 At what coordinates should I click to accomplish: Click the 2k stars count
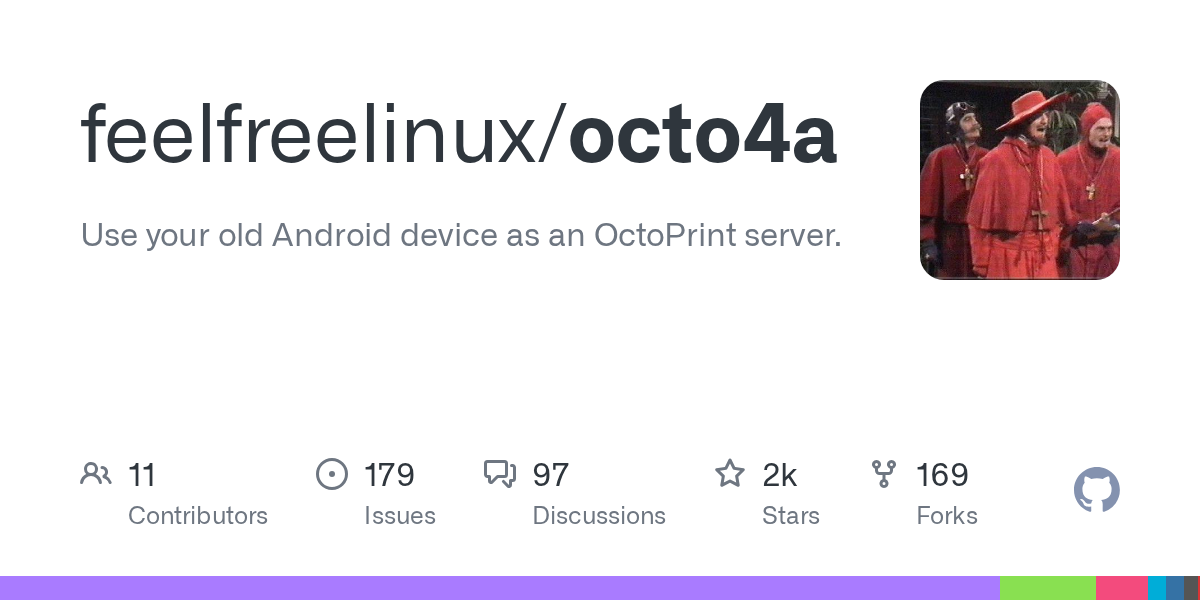tap(780, 474)
